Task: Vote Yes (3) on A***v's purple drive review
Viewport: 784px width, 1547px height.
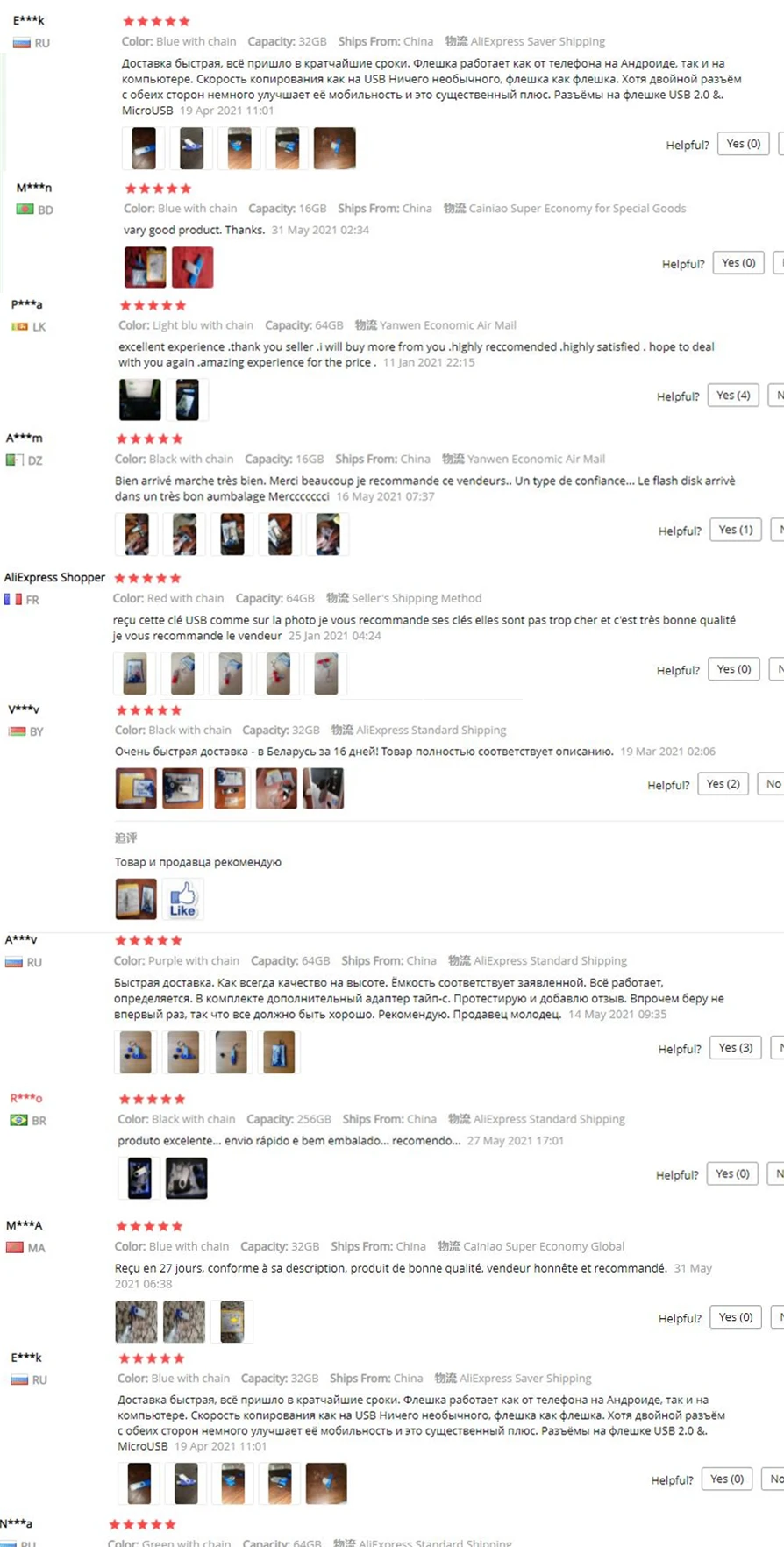Action: coord(736,1048)
